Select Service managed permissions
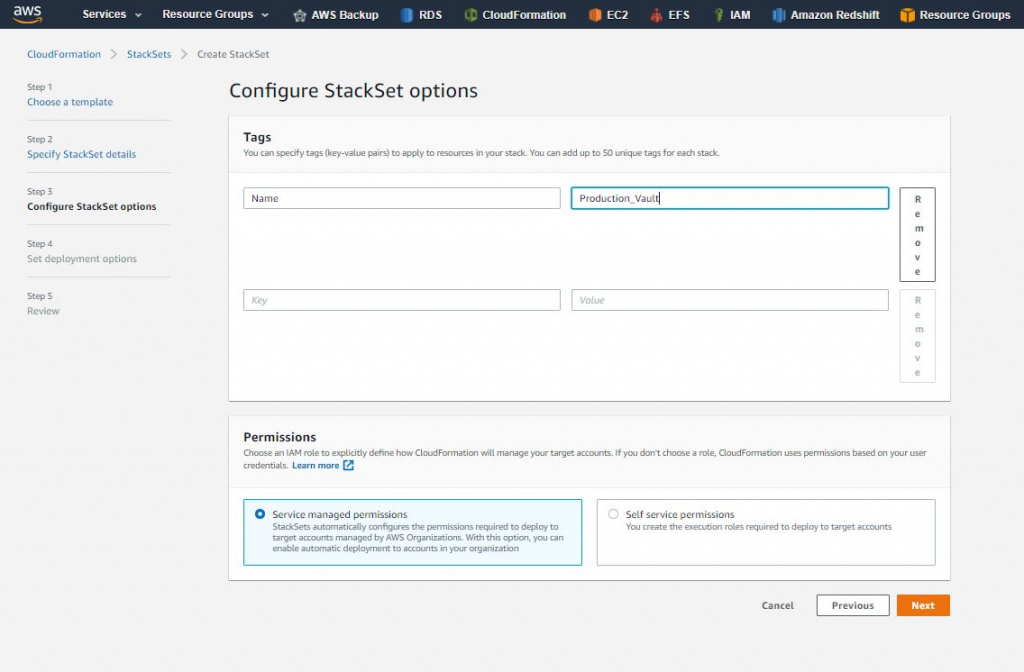The height and width of the screenshot is (672, 1024). [x=260, y=514]
